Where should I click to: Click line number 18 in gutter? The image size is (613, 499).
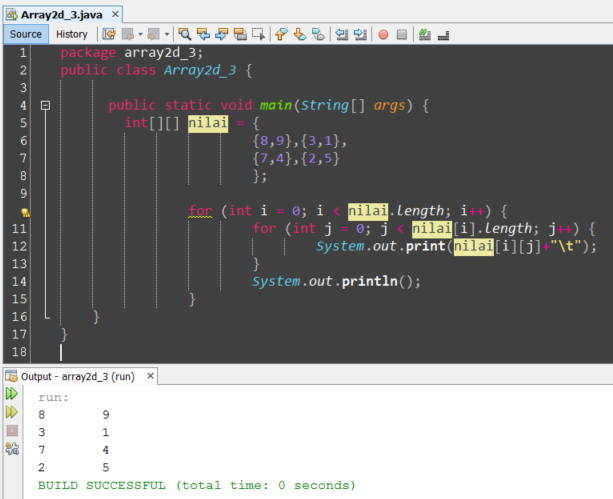point(19,352)
